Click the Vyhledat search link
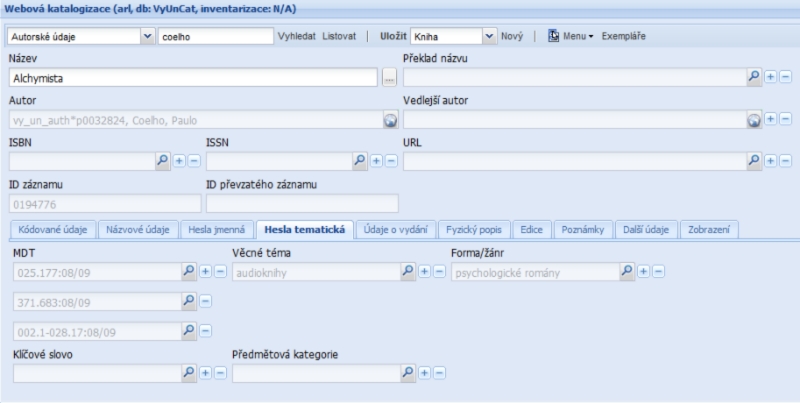 point(296,36)
